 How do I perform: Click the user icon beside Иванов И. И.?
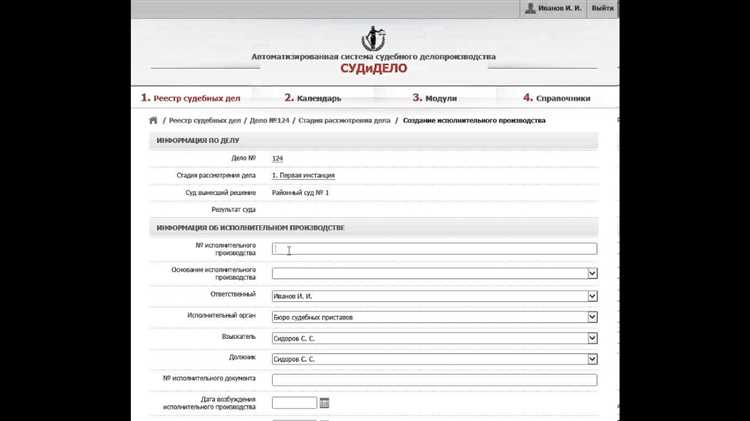coord(530,8)
